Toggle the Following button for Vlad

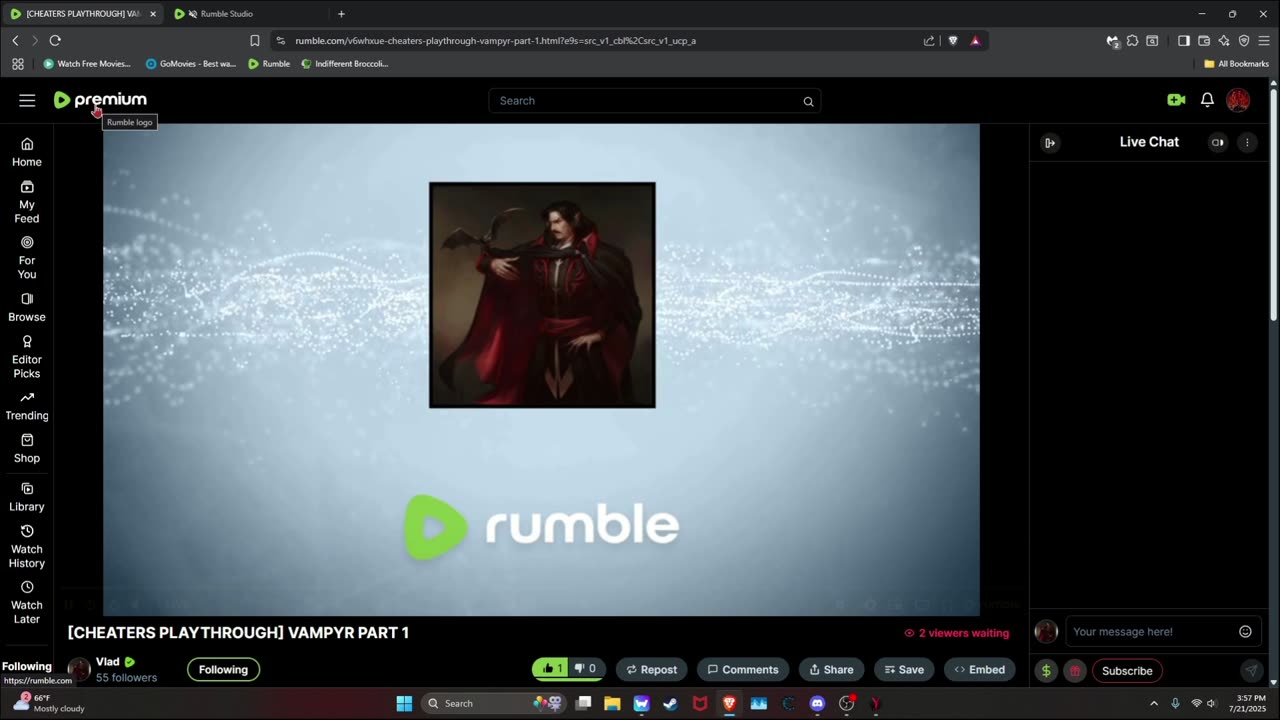pos(223,670)
